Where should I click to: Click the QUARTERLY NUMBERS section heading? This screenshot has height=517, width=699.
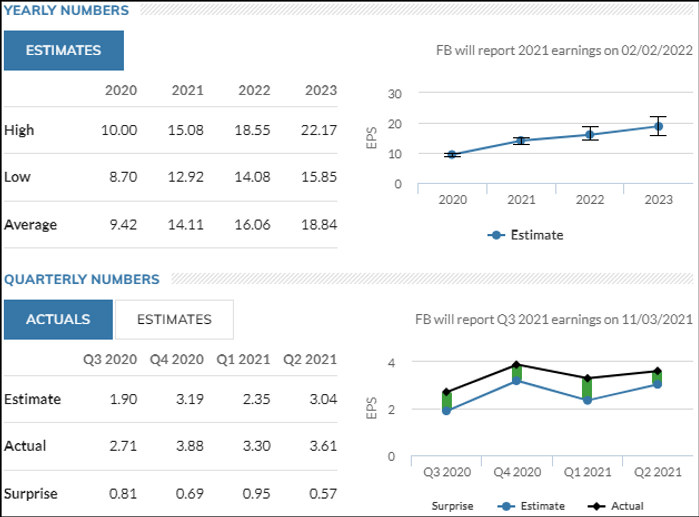click(x=81, y=279)
